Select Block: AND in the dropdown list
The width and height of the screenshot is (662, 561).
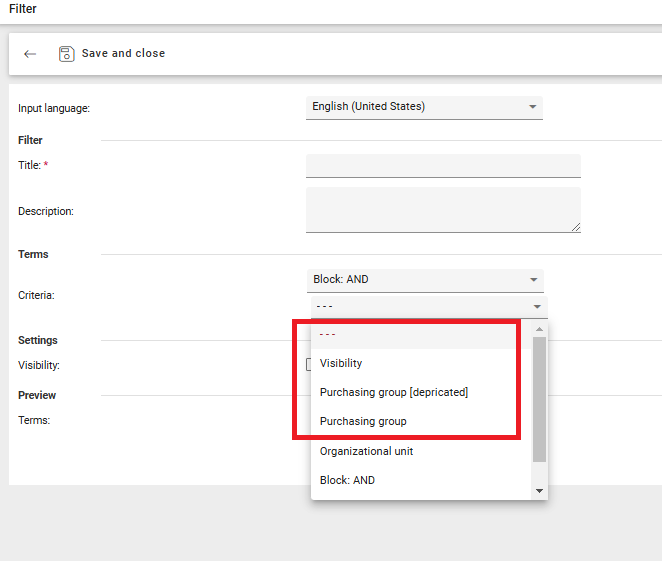click(347, 480)
